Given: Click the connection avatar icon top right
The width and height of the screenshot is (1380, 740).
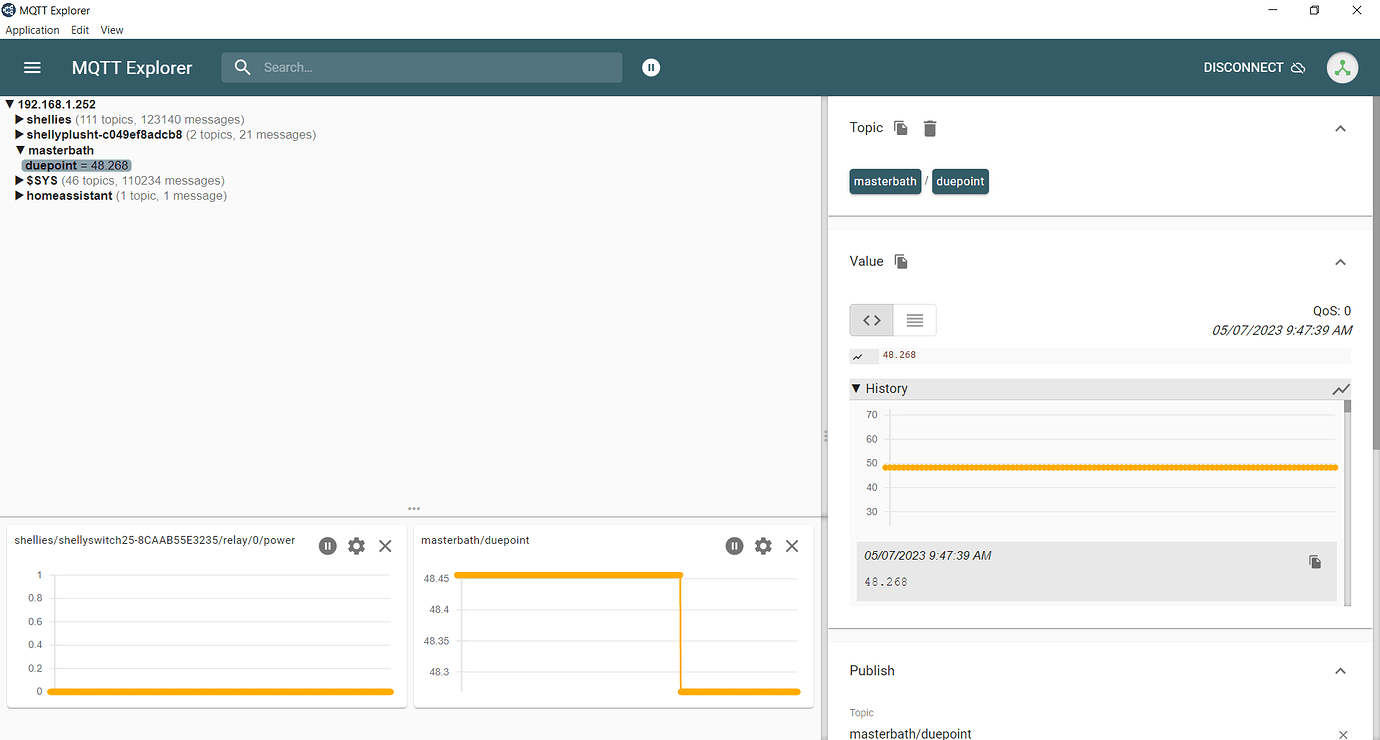Looking at the screenshot, I should tap(1342, 68).
